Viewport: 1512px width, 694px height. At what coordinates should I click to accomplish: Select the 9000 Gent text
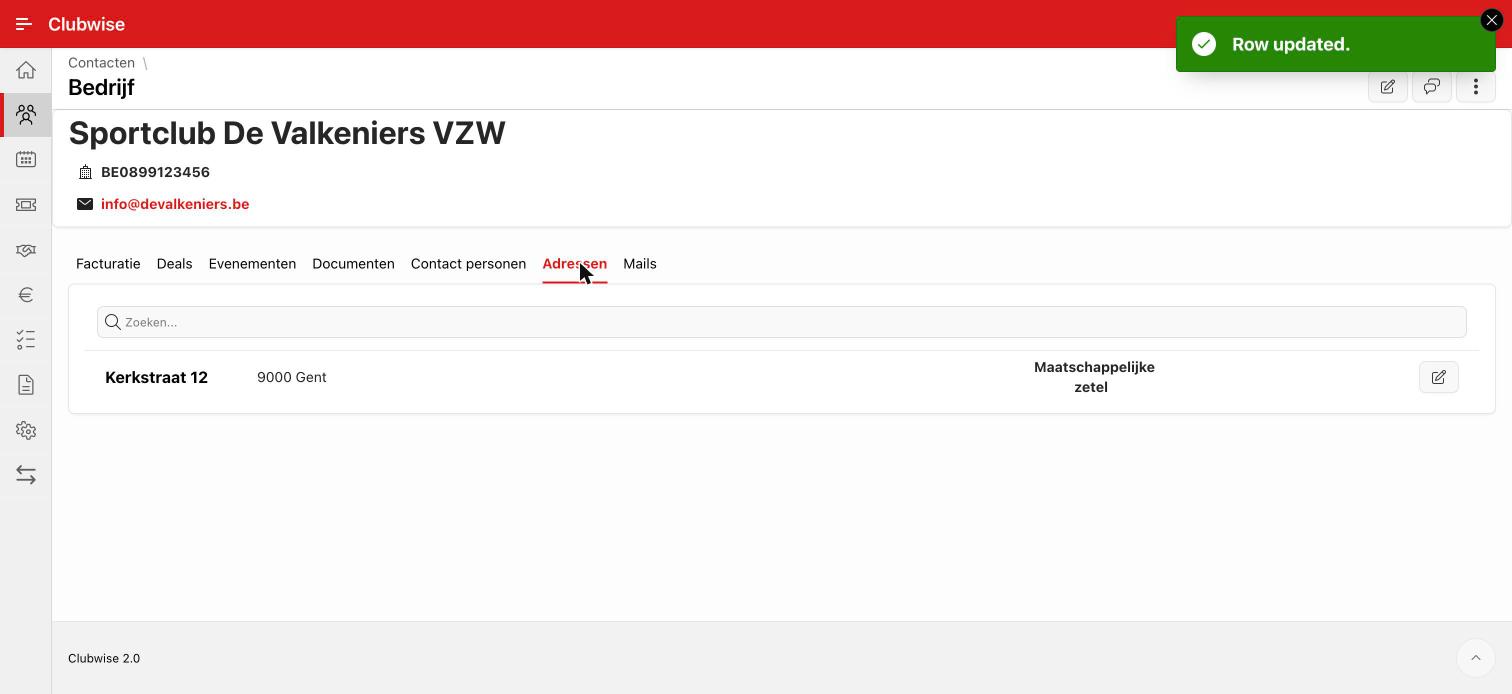pyautogui.click(x=292, y=377)
